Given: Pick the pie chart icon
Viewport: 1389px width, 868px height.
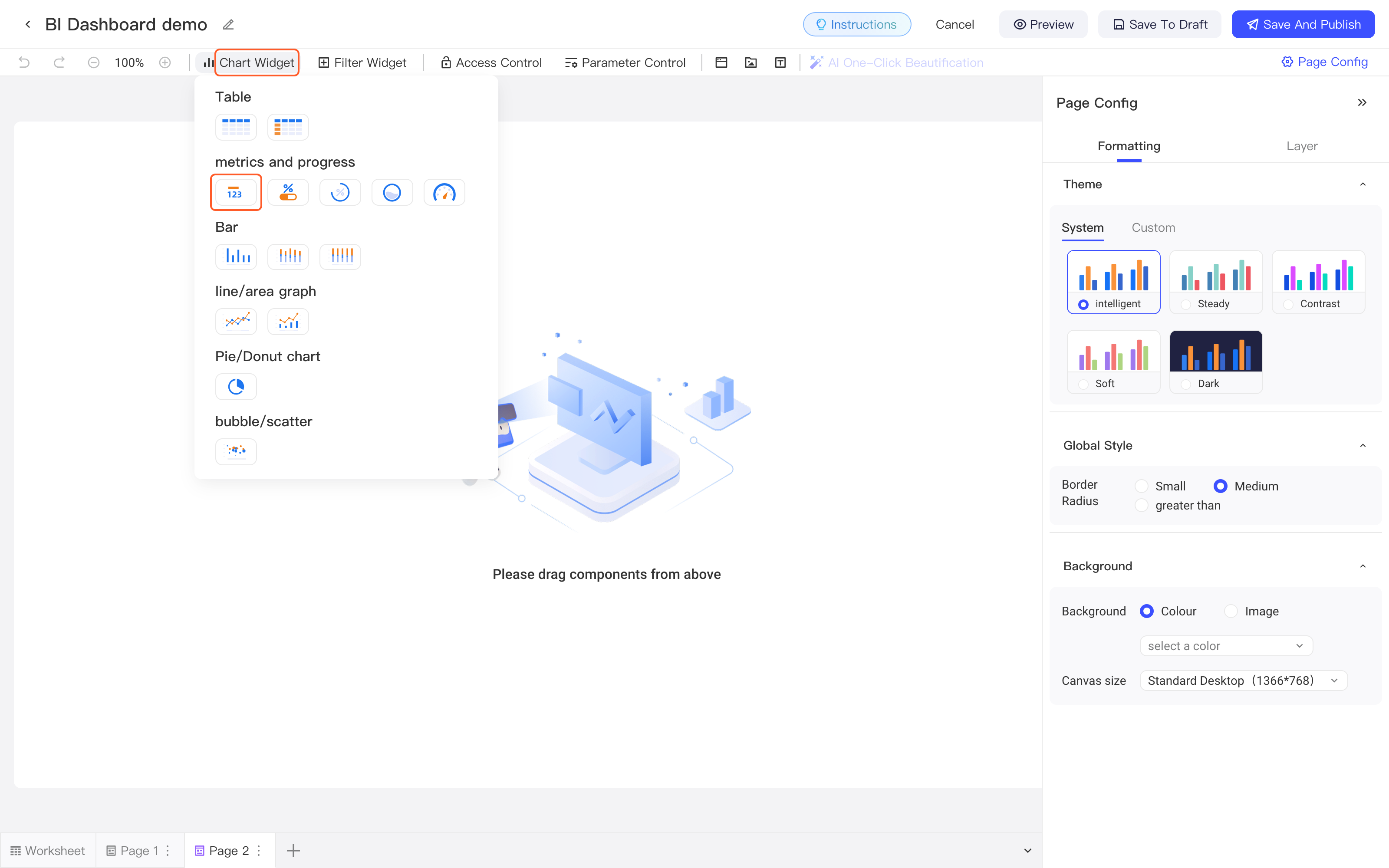Looking at the screenshot, I should click(236, 386).
